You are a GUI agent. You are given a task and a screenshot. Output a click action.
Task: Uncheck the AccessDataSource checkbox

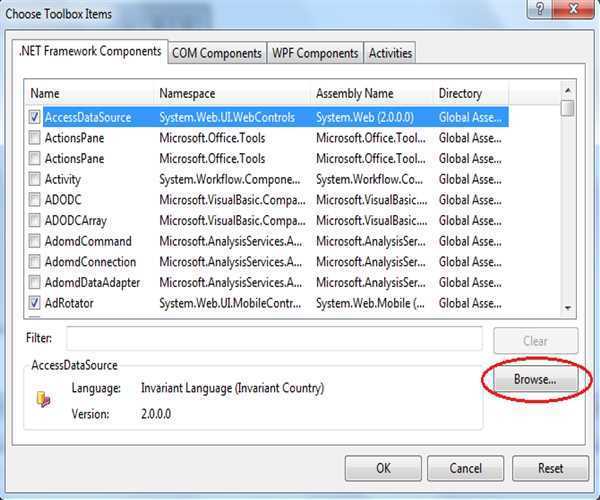35,117
